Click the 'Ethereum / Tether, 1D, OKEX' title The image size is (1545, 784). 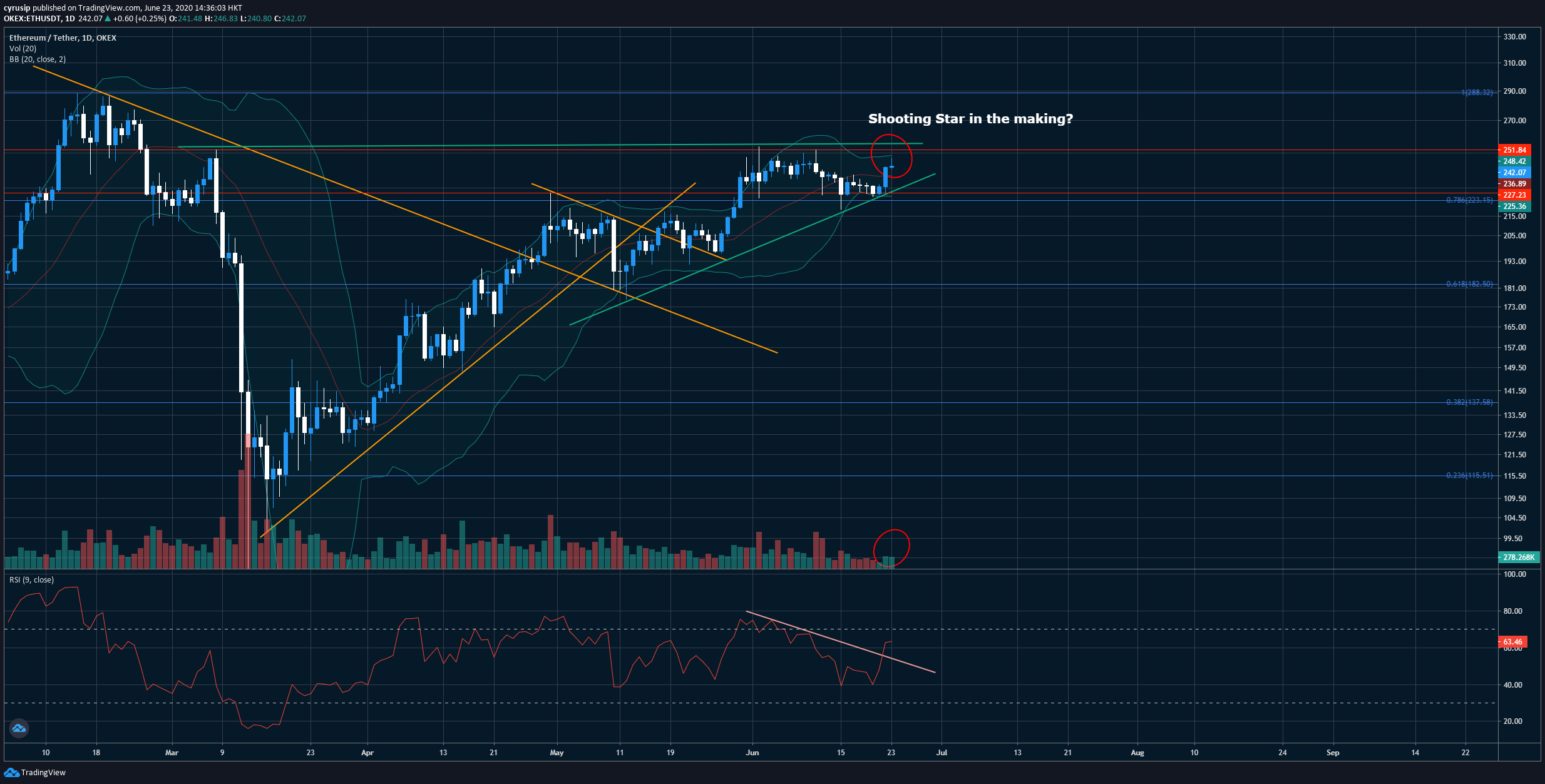click(63, 38)
